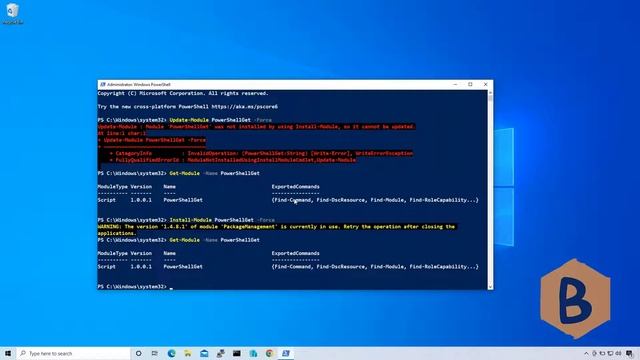Screen dimensions: 640x360
Task: Open Cortana from the taskbar
Action: (x=138, y=353)
